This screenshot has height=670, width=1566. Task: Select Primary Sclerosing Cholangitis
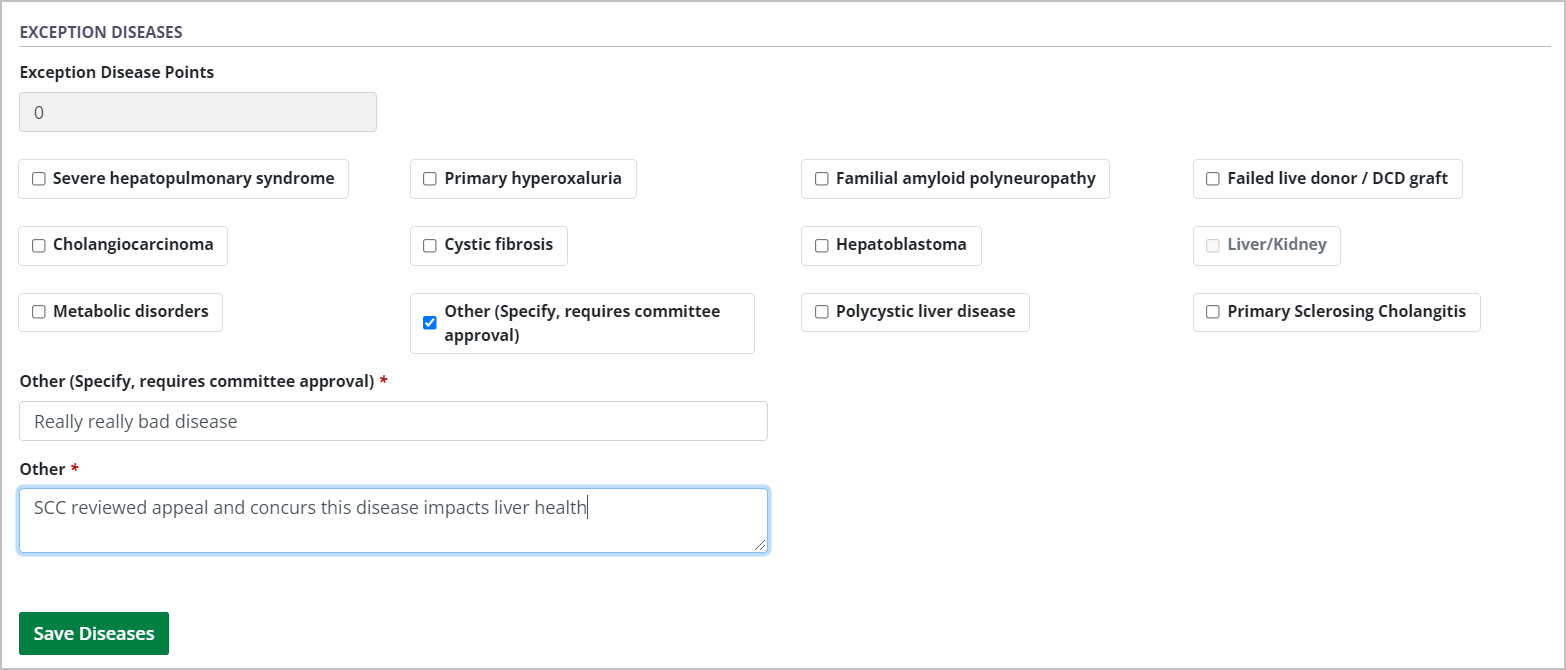pyautogui.click(x=1213, y=311)
